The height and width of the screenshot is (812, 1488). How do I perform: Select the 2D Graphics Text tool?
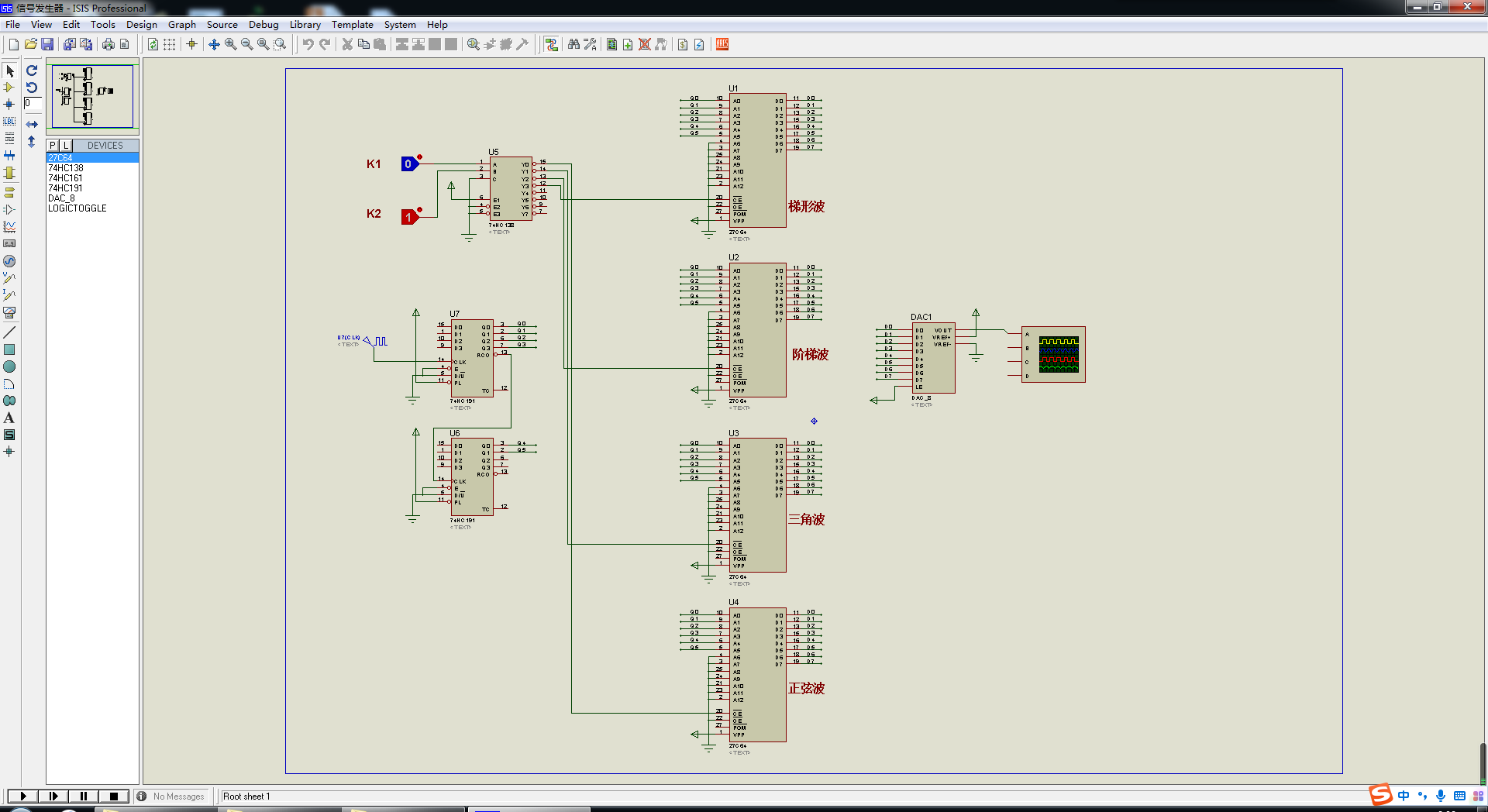9,418
